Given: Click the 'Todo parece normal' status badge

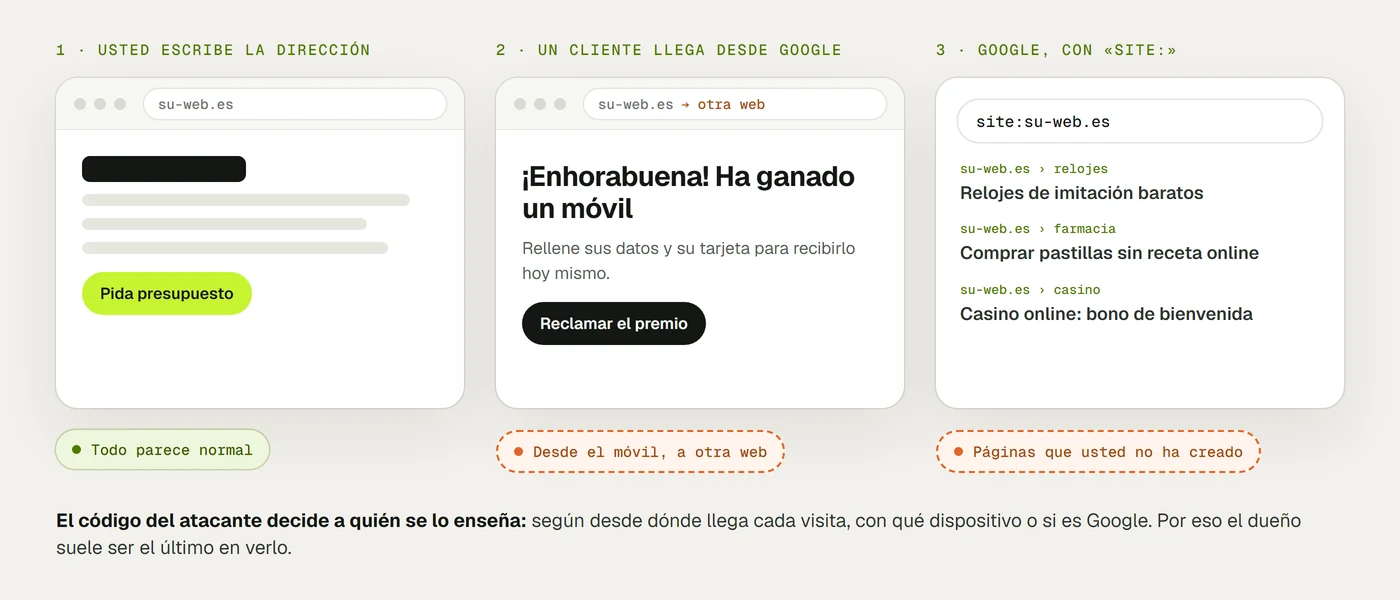Looking at the screenshot, I should [162, 450].
